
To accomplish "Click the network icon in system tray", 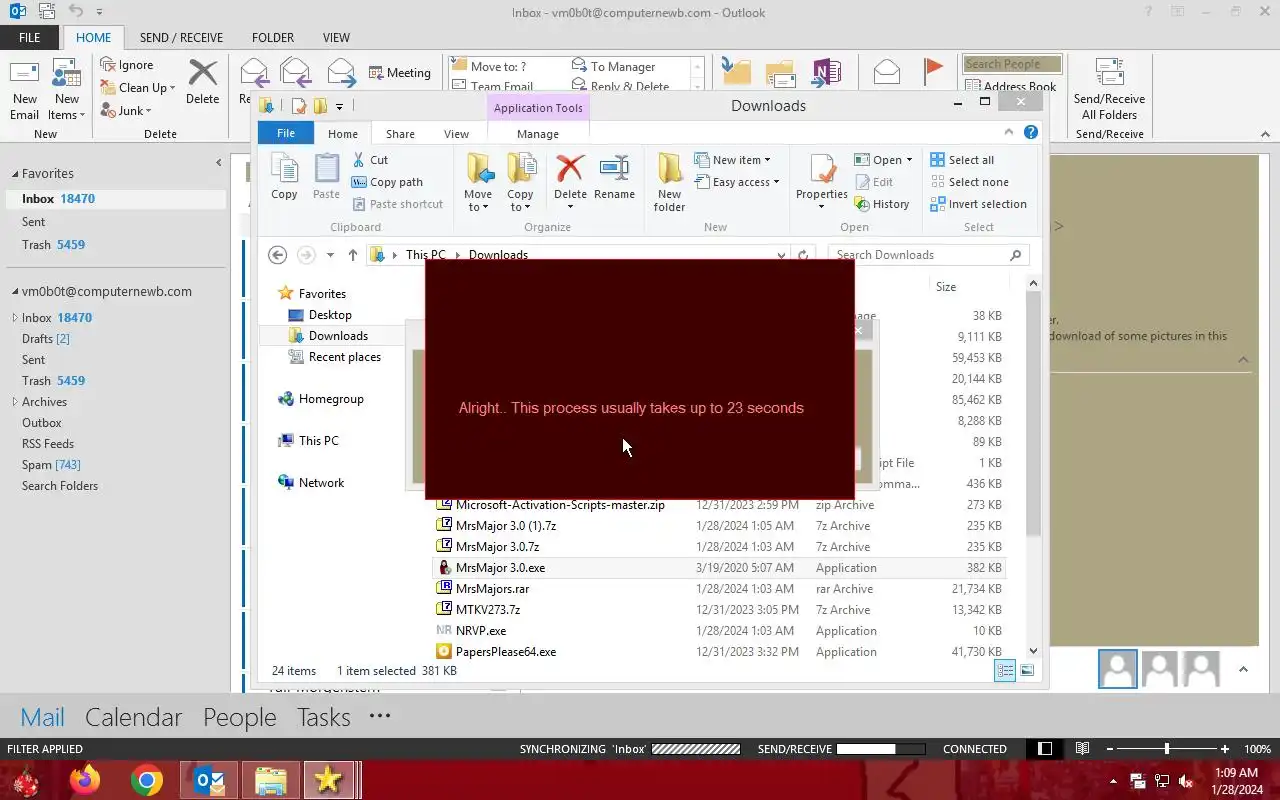I will coord(1161,781).
